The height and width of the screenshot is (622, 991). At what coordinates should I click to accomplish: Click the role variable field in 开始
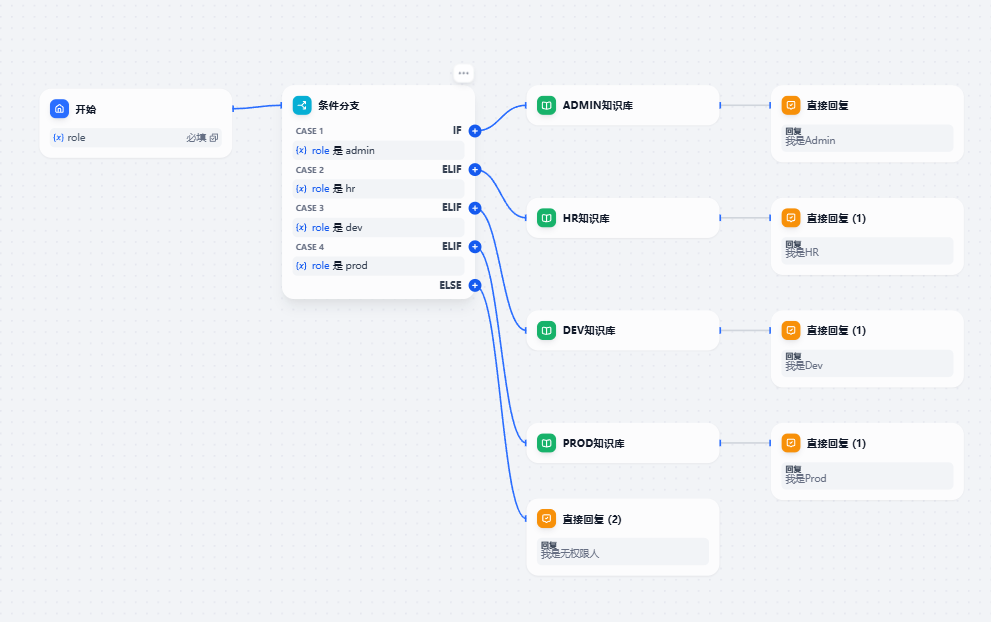[x=136, y=138]
